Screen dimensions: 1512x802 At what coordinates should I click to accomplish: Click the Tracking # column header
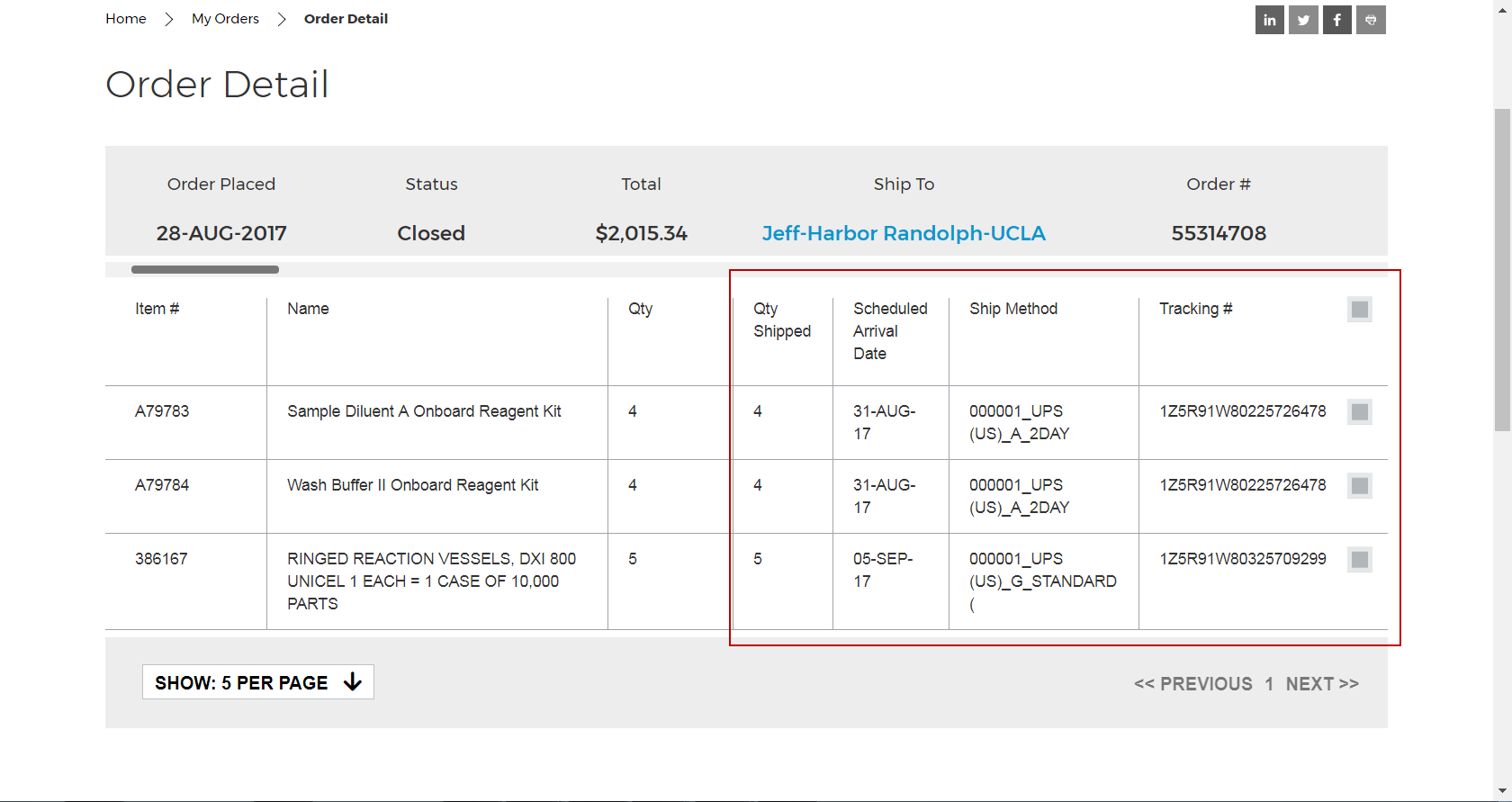(1195, 309)
